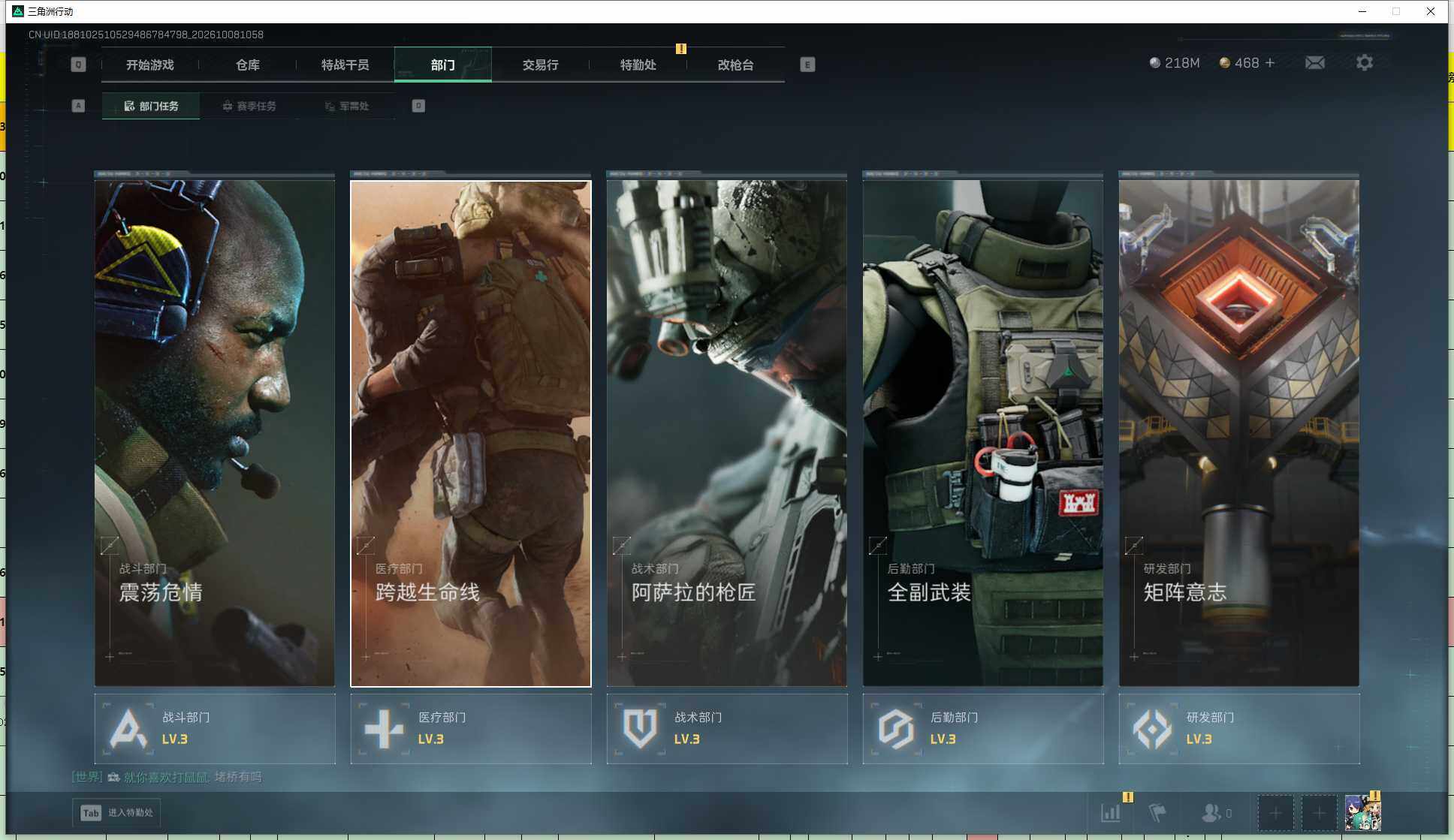Open 全副武装 logistics department card
This screenshot has width=1454, height=840.
(x=983, y=433)
